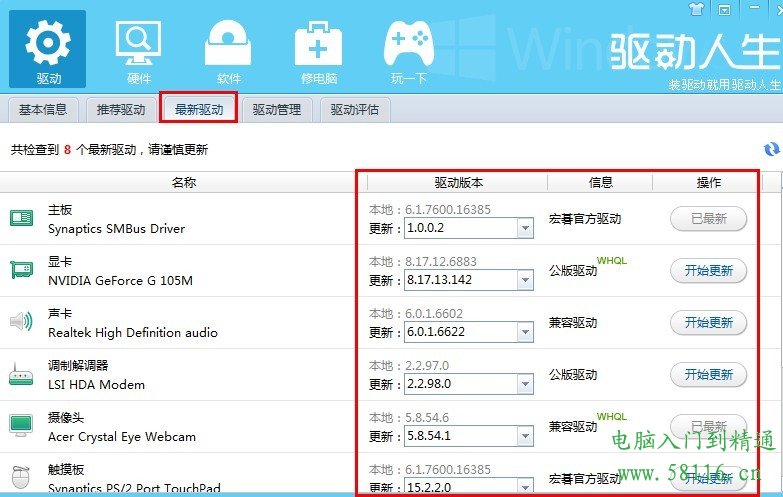The width and height of the screenshot is (783, 497).
Task: Open the 驱动评估 tab
Action: tap(355, 109)
